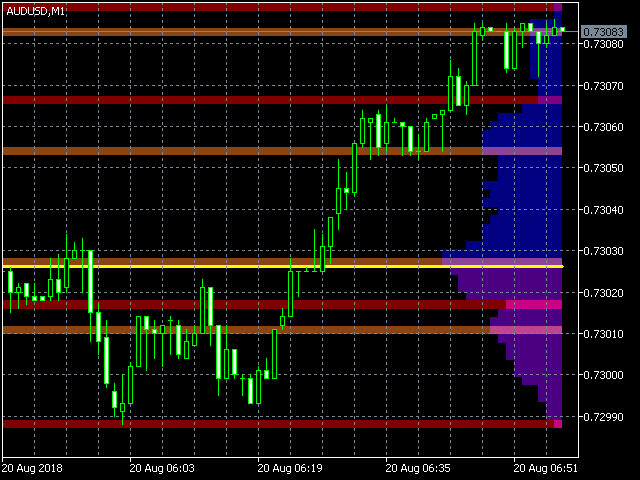Click the pink histogram bar near 0.73017
Image resolution: width=640 pixels, height=480 pixels.
(x=534, y=304)
